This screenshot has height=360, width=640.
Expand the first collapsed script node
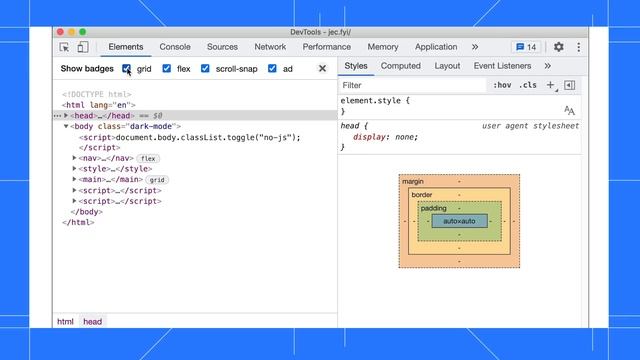point(74,190)
